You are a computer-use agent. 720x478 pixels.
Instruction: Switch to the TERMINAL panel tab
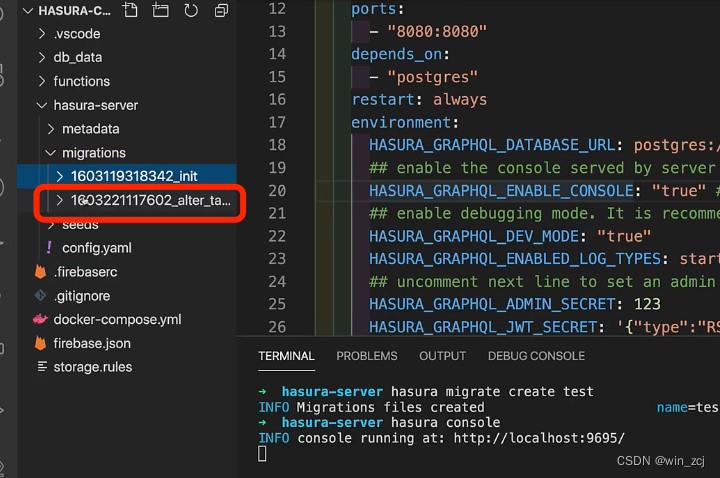(287, 356)
